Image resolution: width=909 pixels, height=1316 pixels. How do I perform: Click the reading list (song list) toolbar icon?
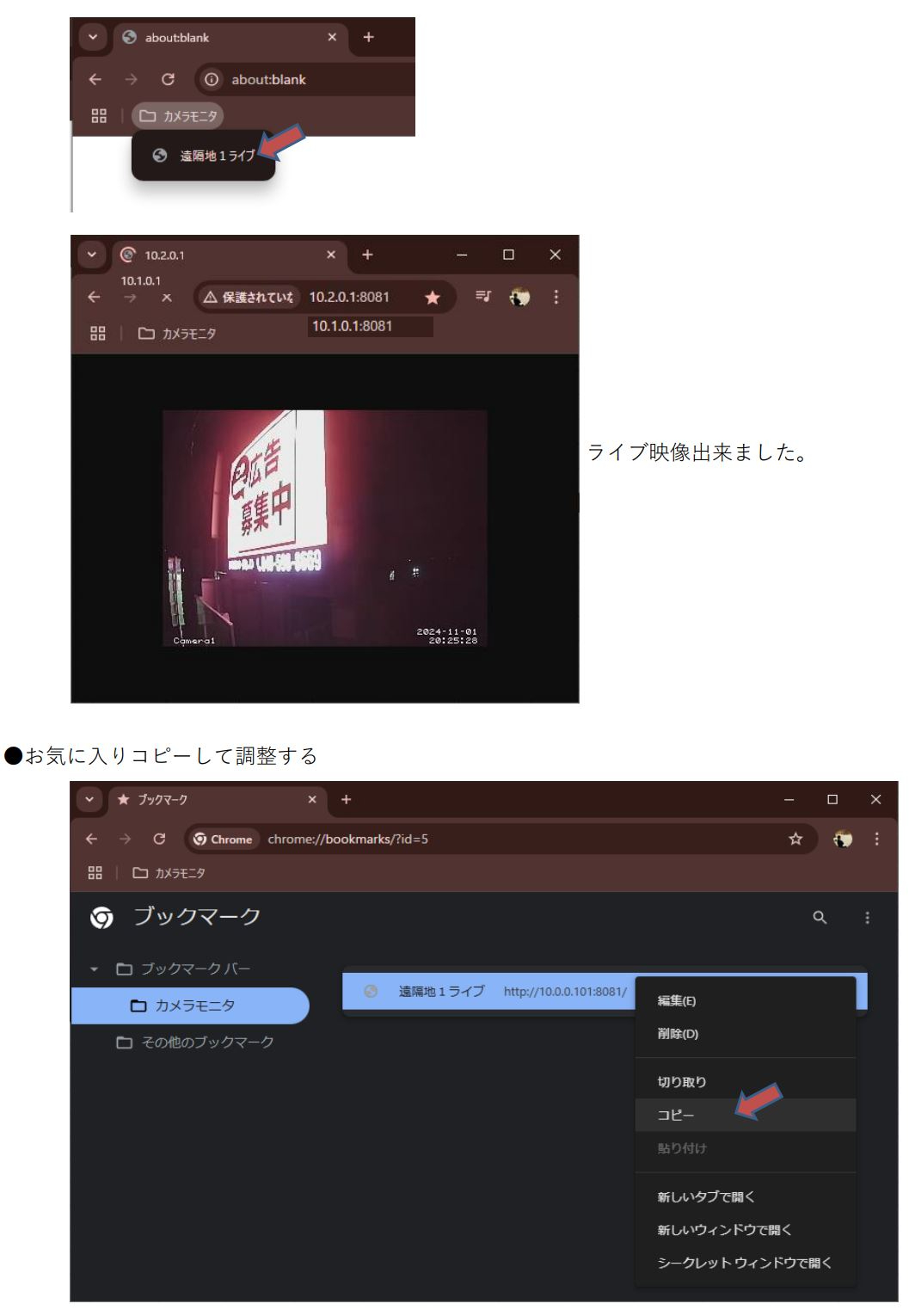[482, 297]
